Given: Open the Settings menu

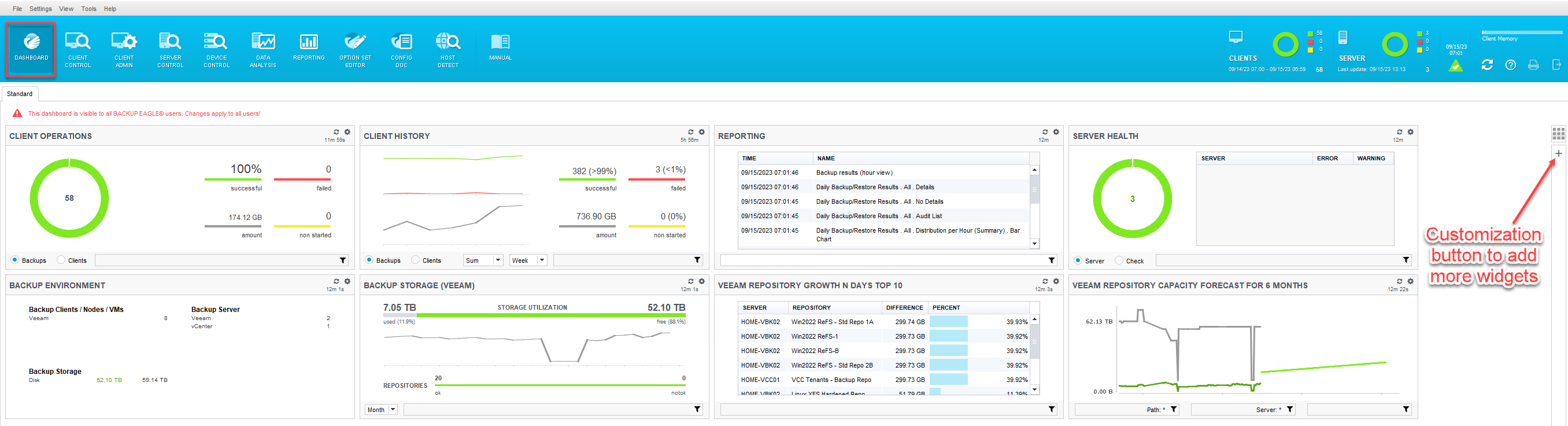Looking at the screenshot, I should [x=40, y=9].
